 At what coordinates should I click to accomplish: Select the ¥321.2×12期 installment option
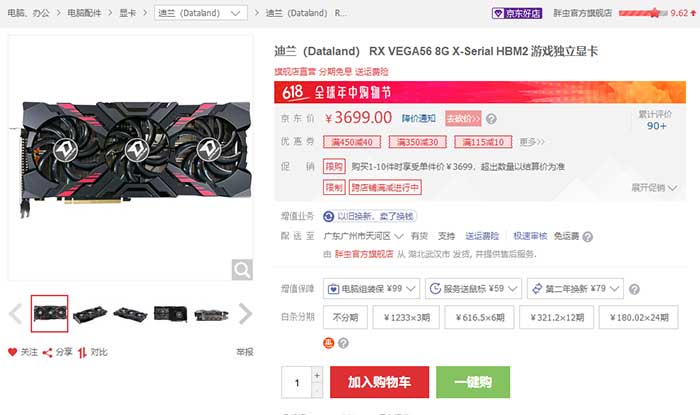click(557, 317)
